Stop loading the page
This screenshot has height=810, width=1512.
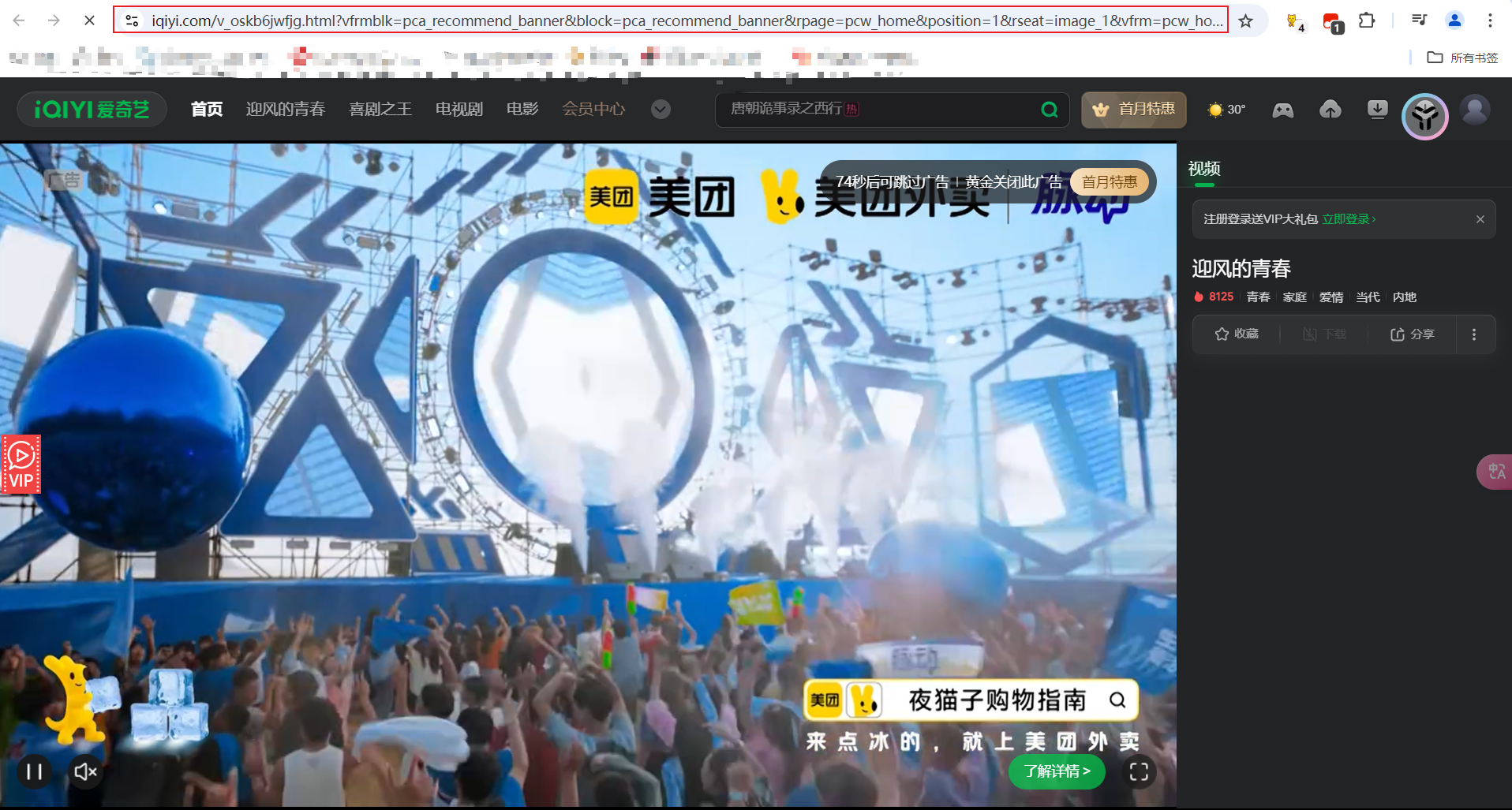pyautogui.click(x=89, y=21)
